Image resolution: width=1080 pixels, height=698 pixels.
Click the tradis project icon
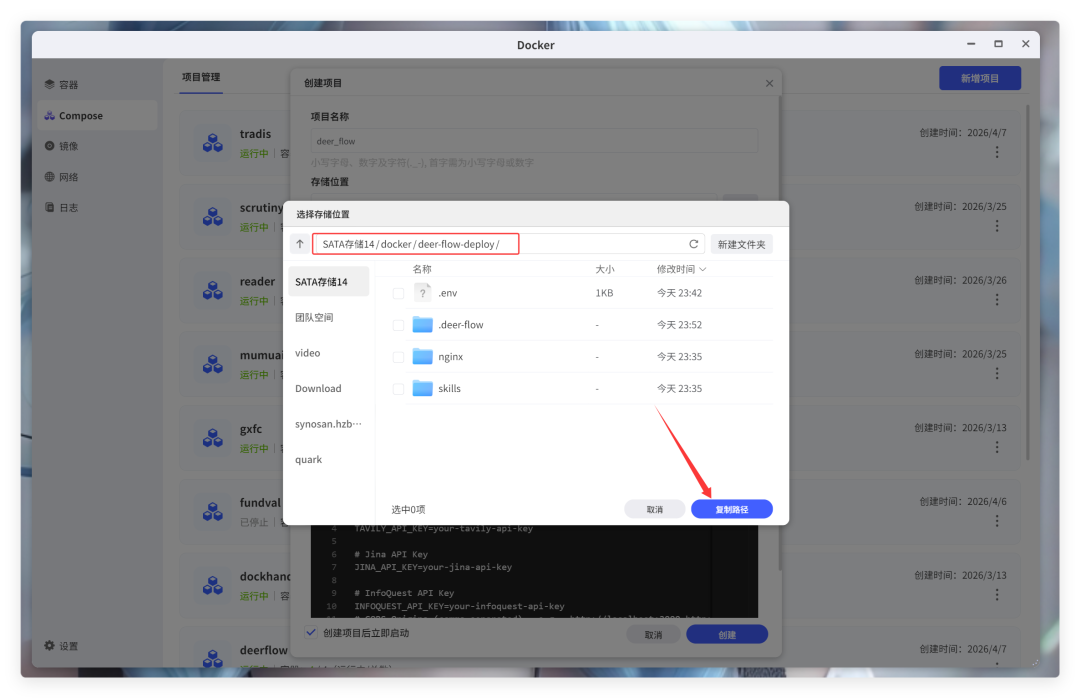[x=213, y=143]
